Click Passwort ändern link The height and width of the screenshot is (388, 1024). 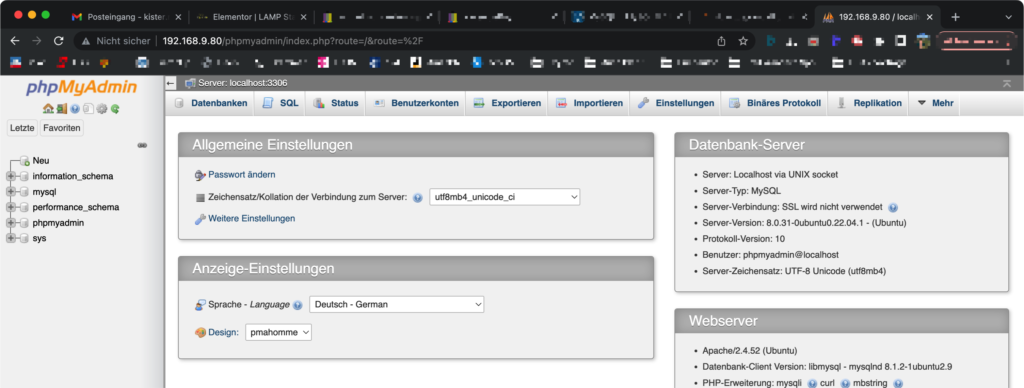[242, 175]
